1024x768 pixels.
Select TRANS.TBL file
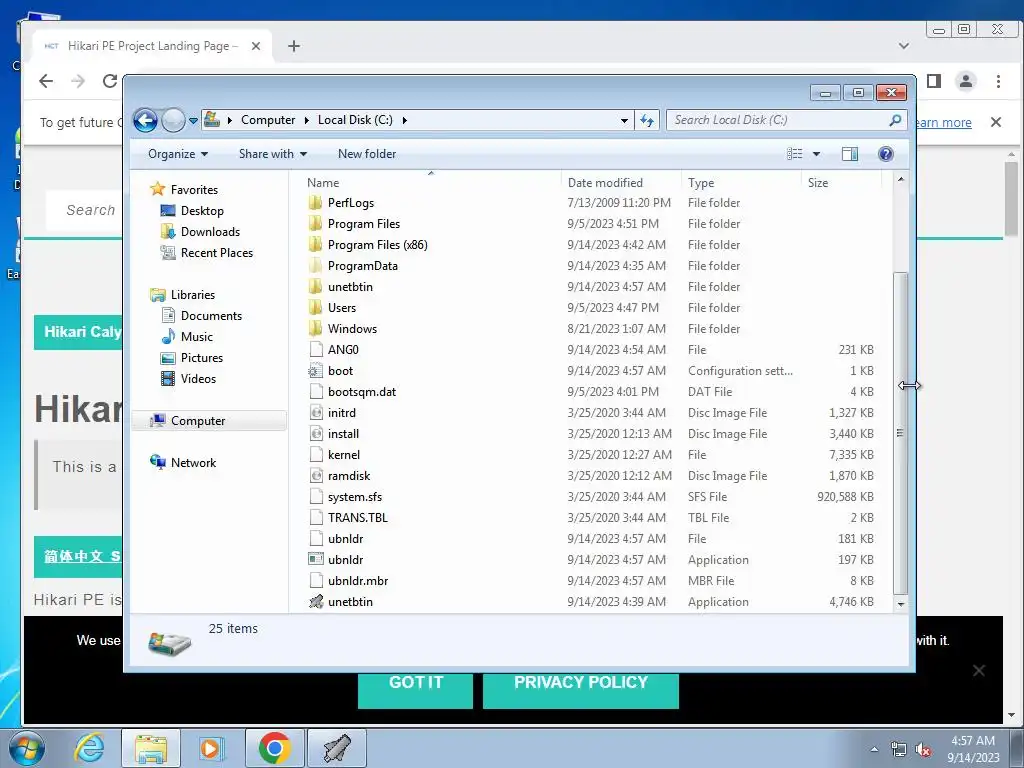tap(357, 518)
